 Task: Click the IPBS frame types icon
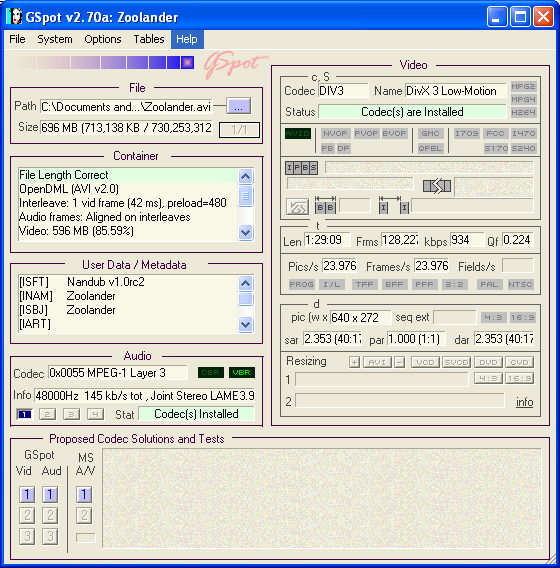[x=301, y=168]
